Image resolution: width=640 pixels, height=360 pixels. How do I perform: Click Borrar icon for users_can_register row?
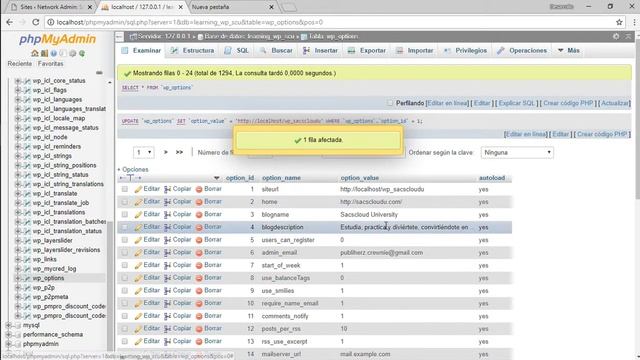tap(199, 240)
